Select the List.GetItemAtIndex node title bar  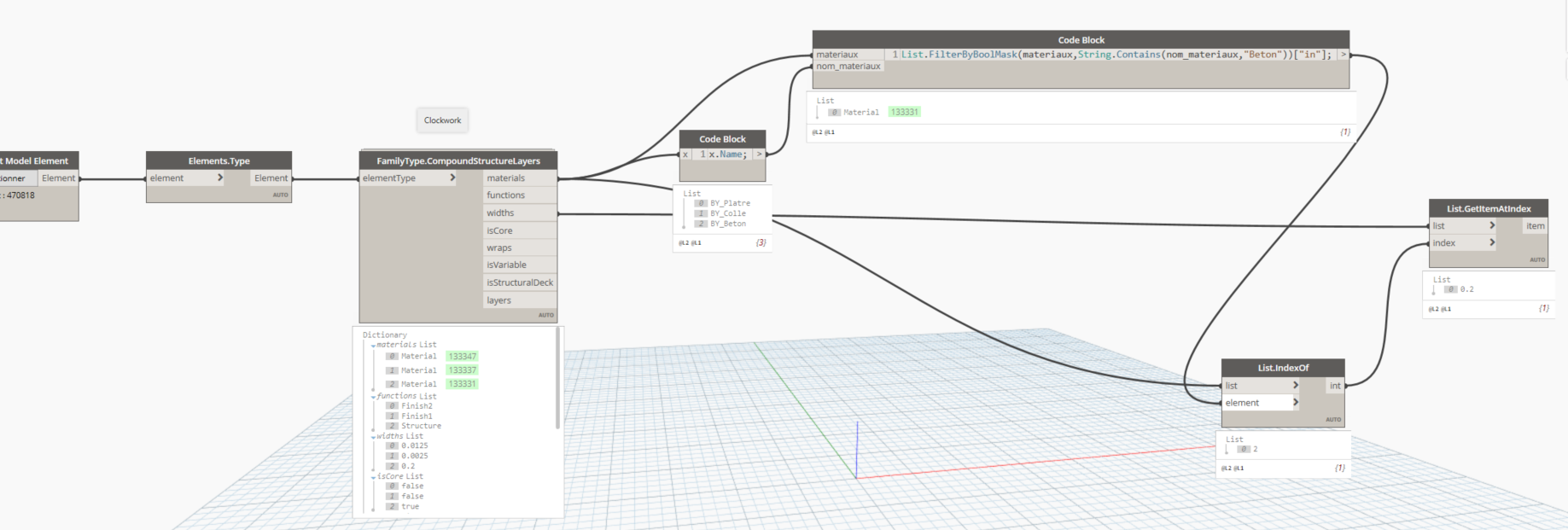[x=1488, y=208]
